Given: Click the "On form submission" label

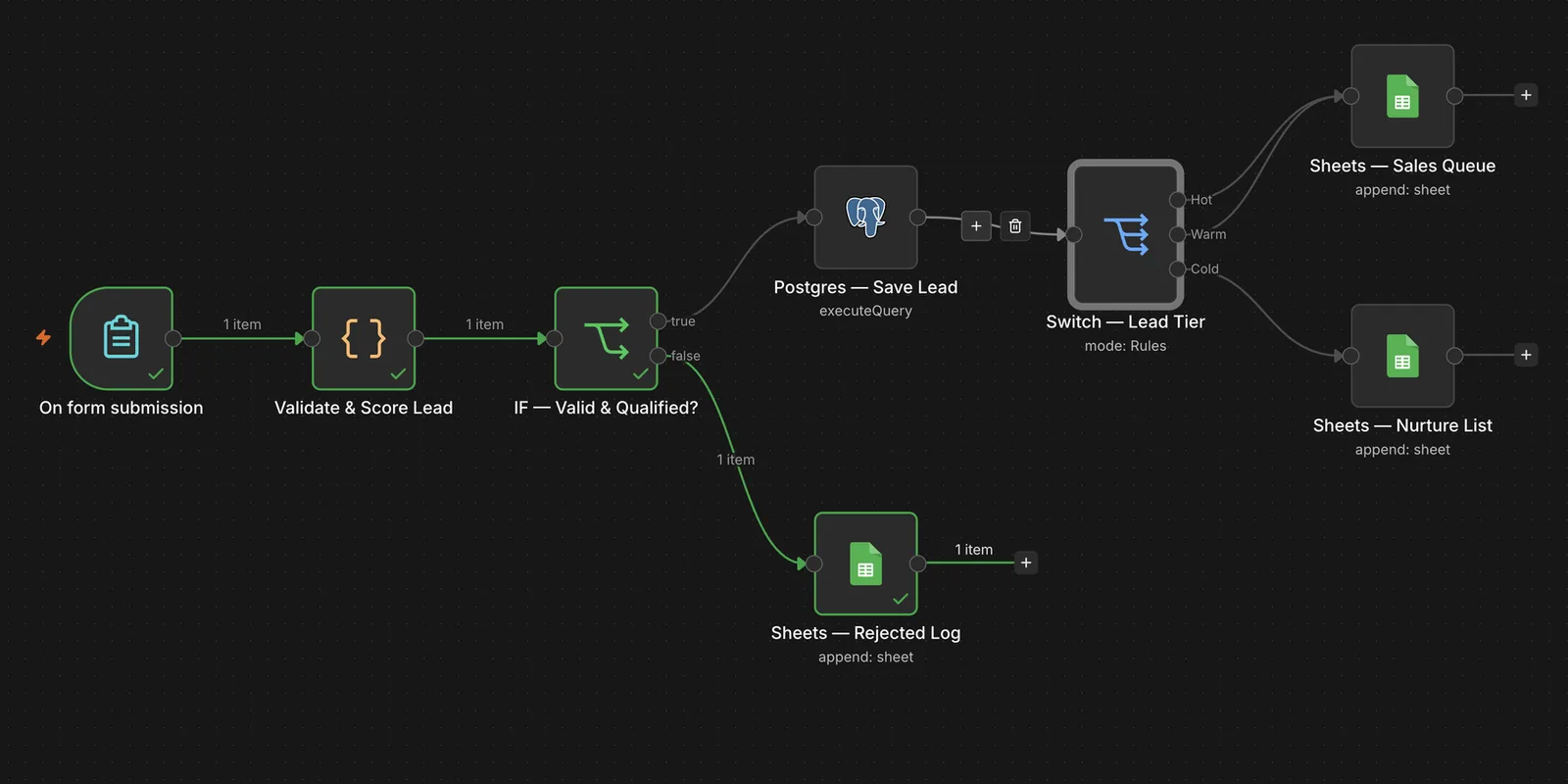Looking at the screenshot, I should 122,408.
